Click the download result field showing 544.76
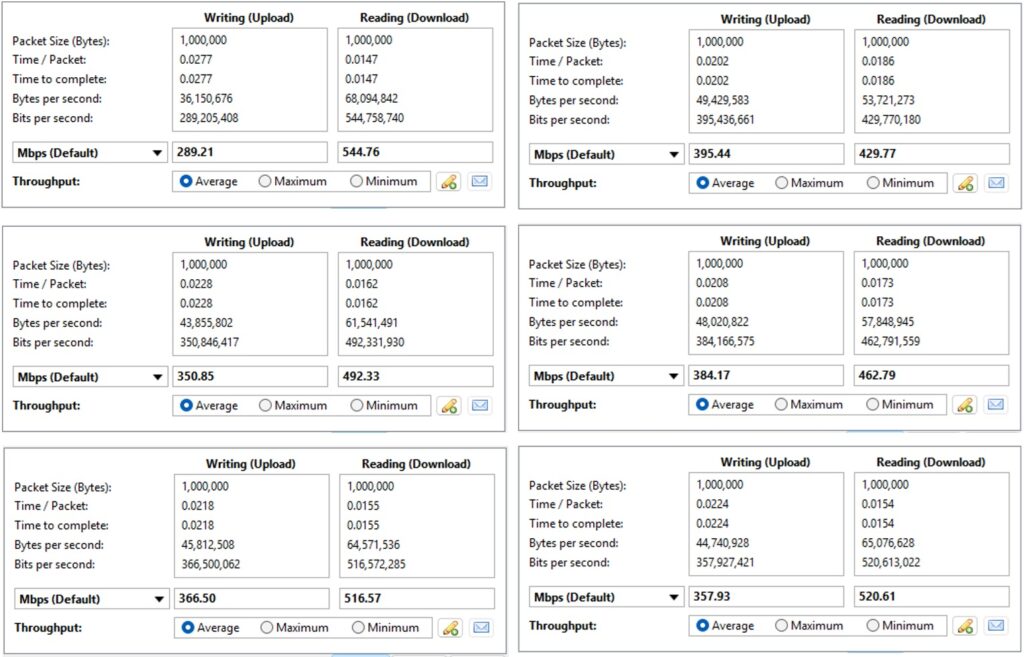1024x657 pixels. 415,153
